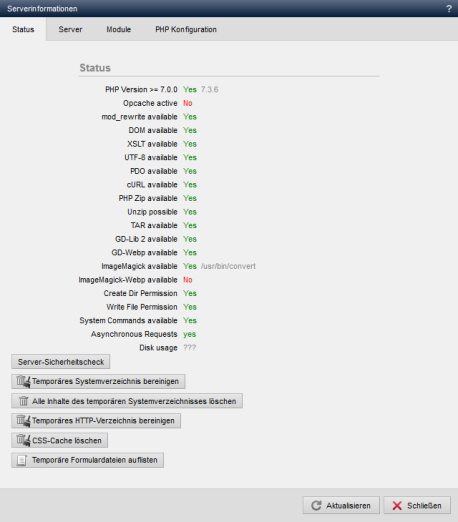Viewport: 458px width, 522px height.
Task: Open the help question mark icon
Action: 449,9
